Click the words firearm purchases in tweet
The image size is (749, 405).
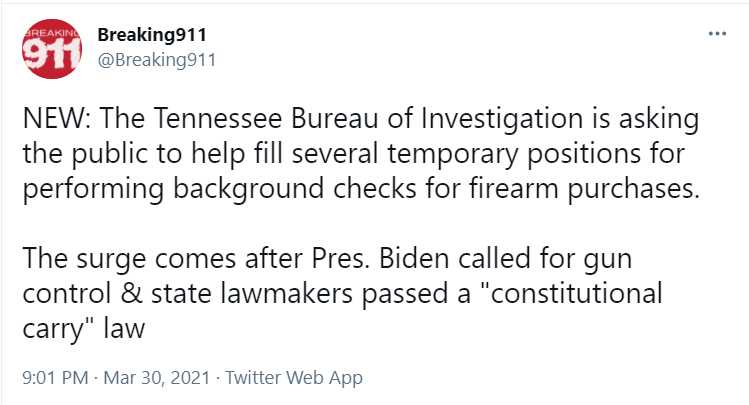coord(584,189)
